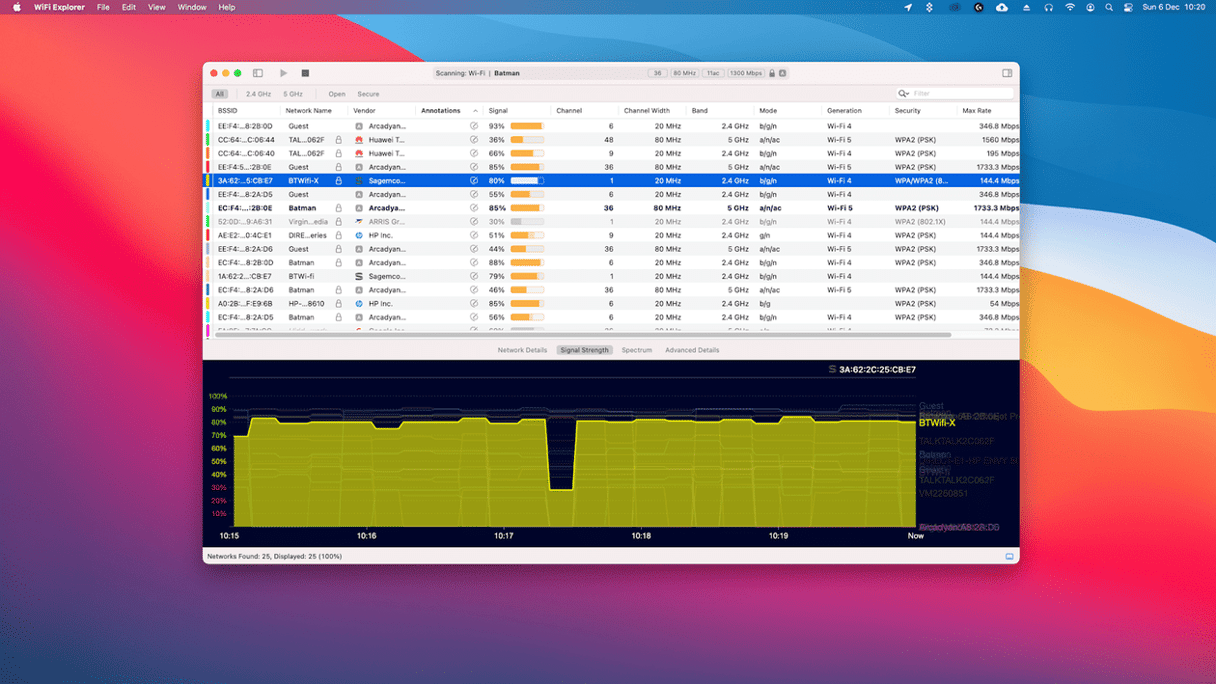
Task: Click the 1300 Mbps badge in the toolbar
Action: [745, 73]
